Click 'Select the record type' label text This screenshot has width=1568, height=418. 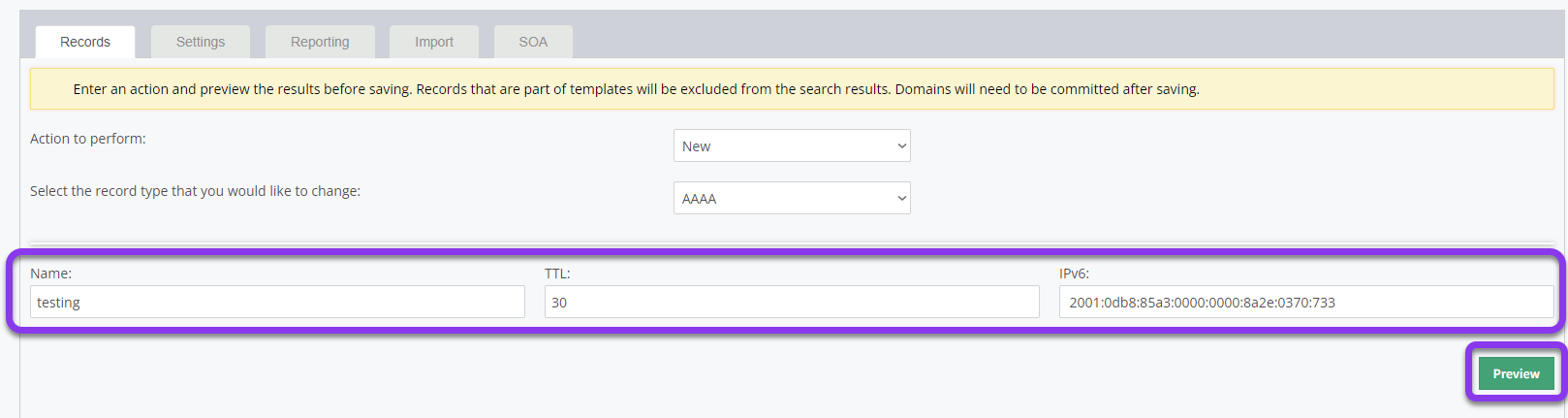tap(195, 191)
